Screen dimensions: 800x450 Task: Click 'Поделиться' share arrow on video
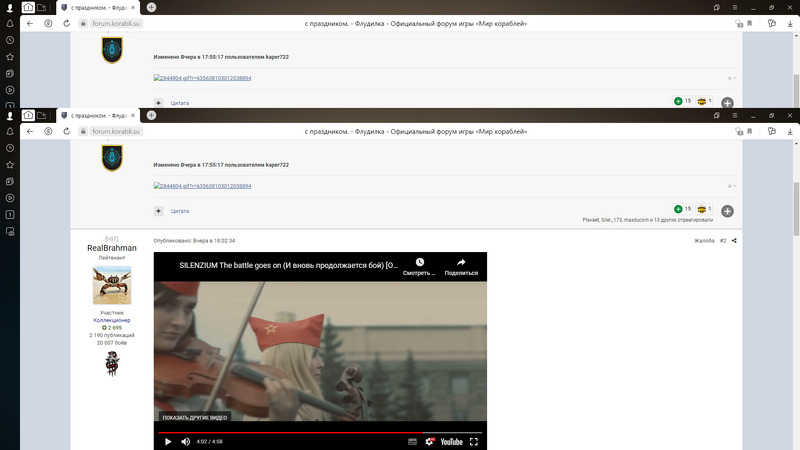pyautogui.click(x=461, y=262)
